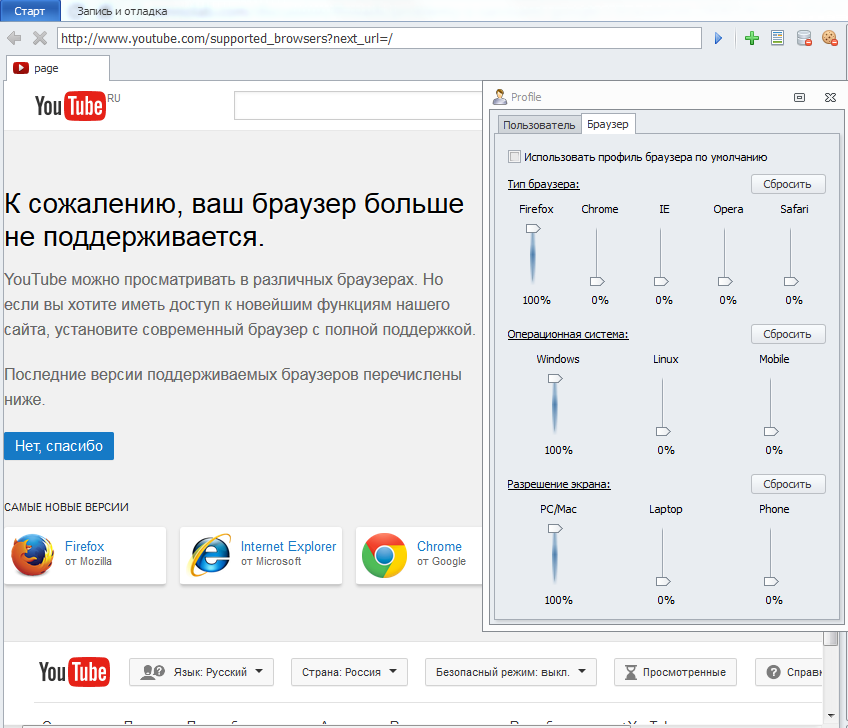The image size is (848, 728).
Task: Select the page browser tab
Action: 57,68
